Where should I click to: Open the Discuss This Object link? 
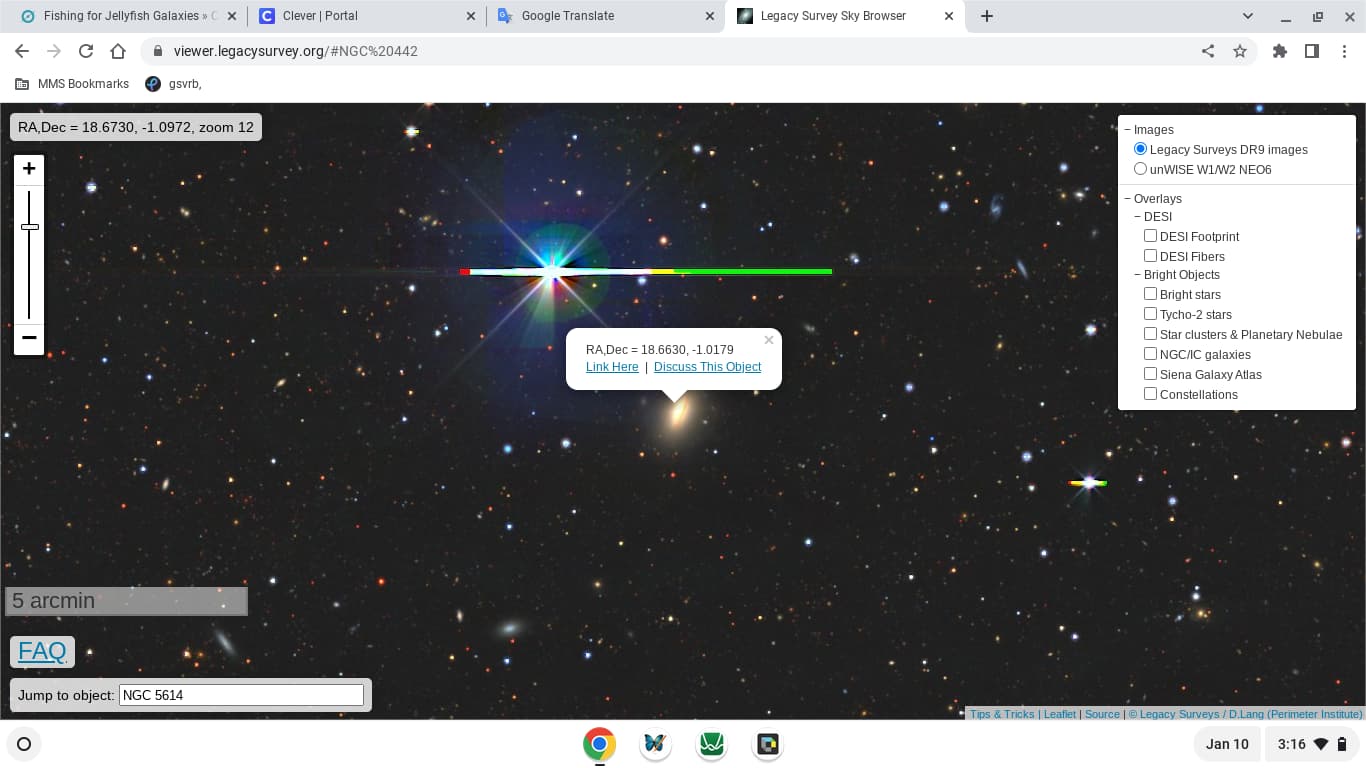[x=707, y=367]
